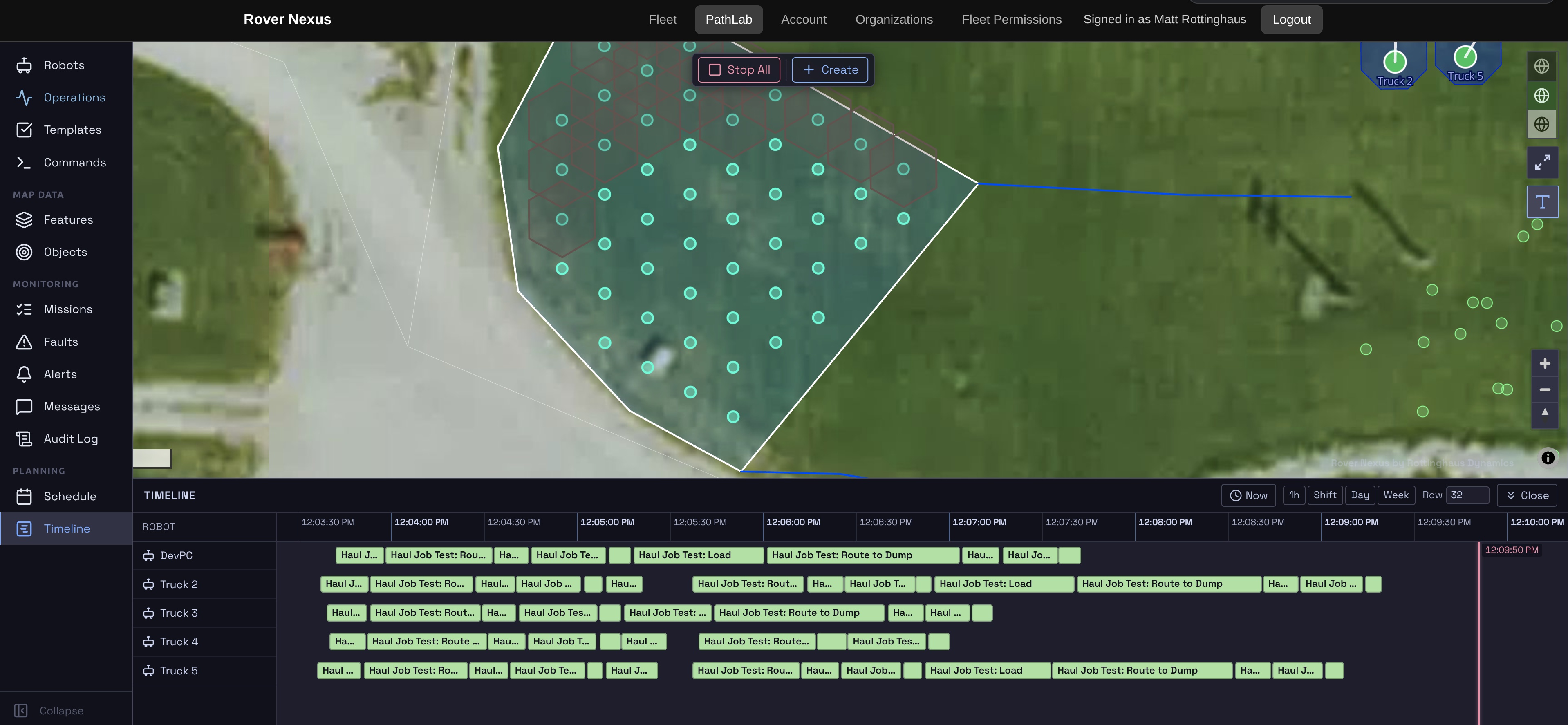
Task: Click the highlighted third globe layer icon
Action: click(x=1541, y=125)
